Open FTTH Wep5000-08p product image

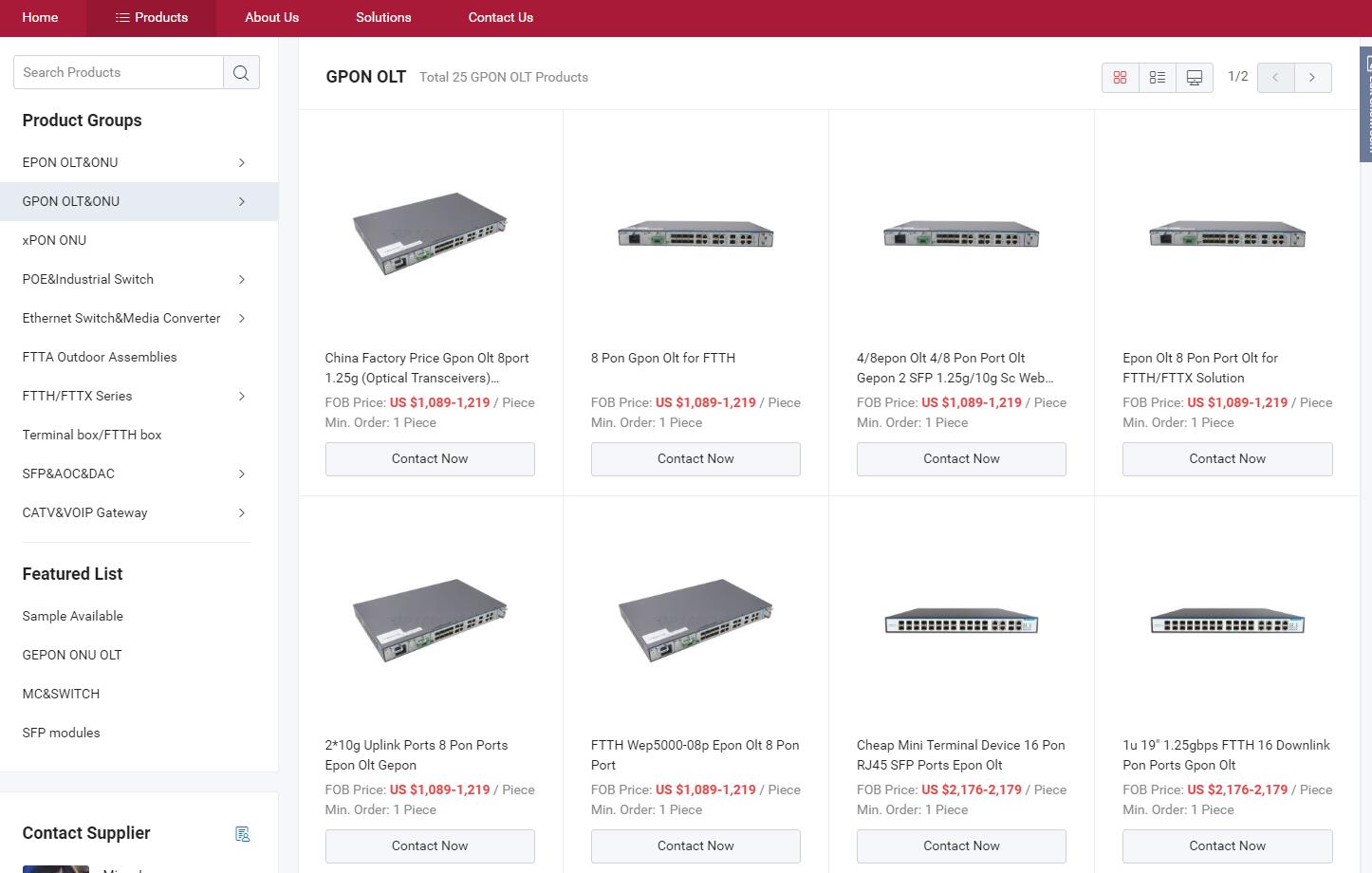[x=695, y=621]
